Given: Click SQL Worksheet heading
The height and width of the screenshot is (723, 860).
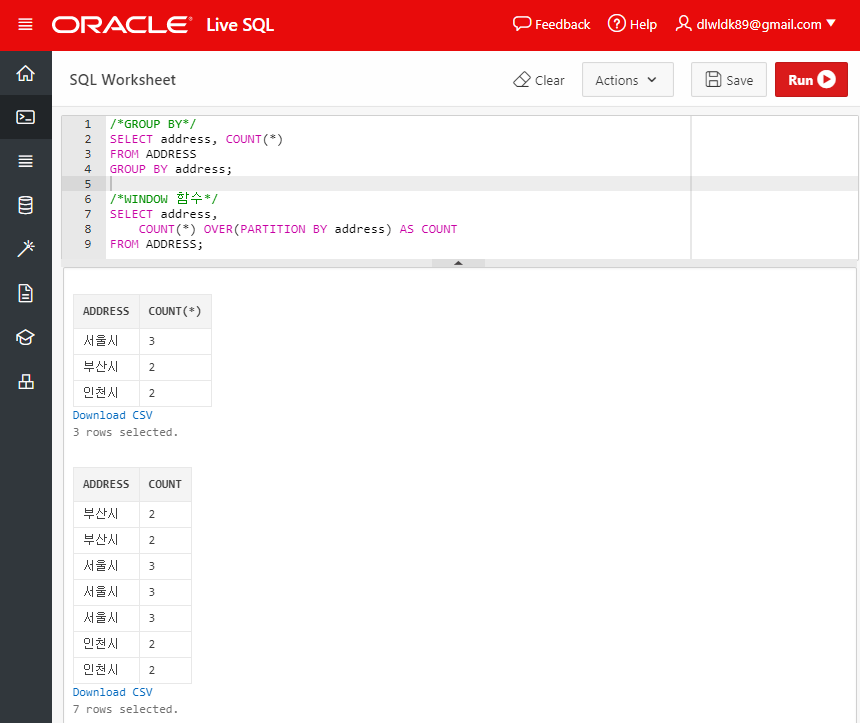Looking at the screenshot, I should [x=122, y=80].
